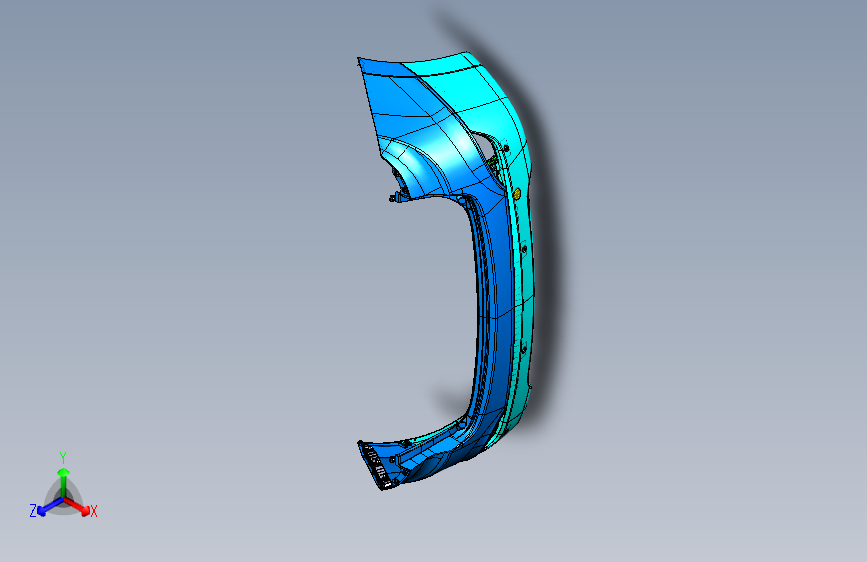This screenshot has height=562, width=867.
Task: Click the yellow sensor on the bumper
Action: coord(516,194)
